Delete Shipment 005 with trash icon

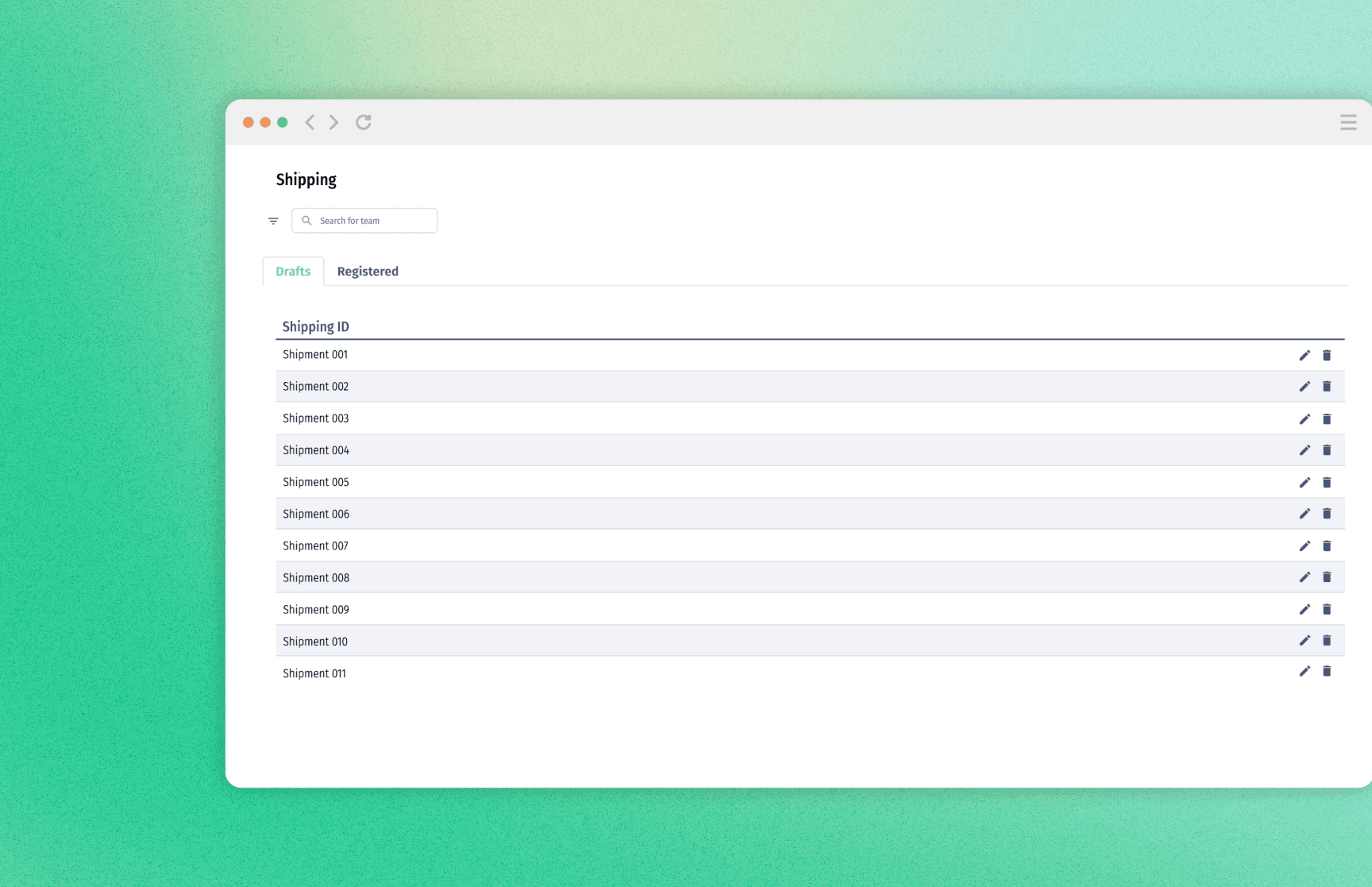(x=1327, y=482)
